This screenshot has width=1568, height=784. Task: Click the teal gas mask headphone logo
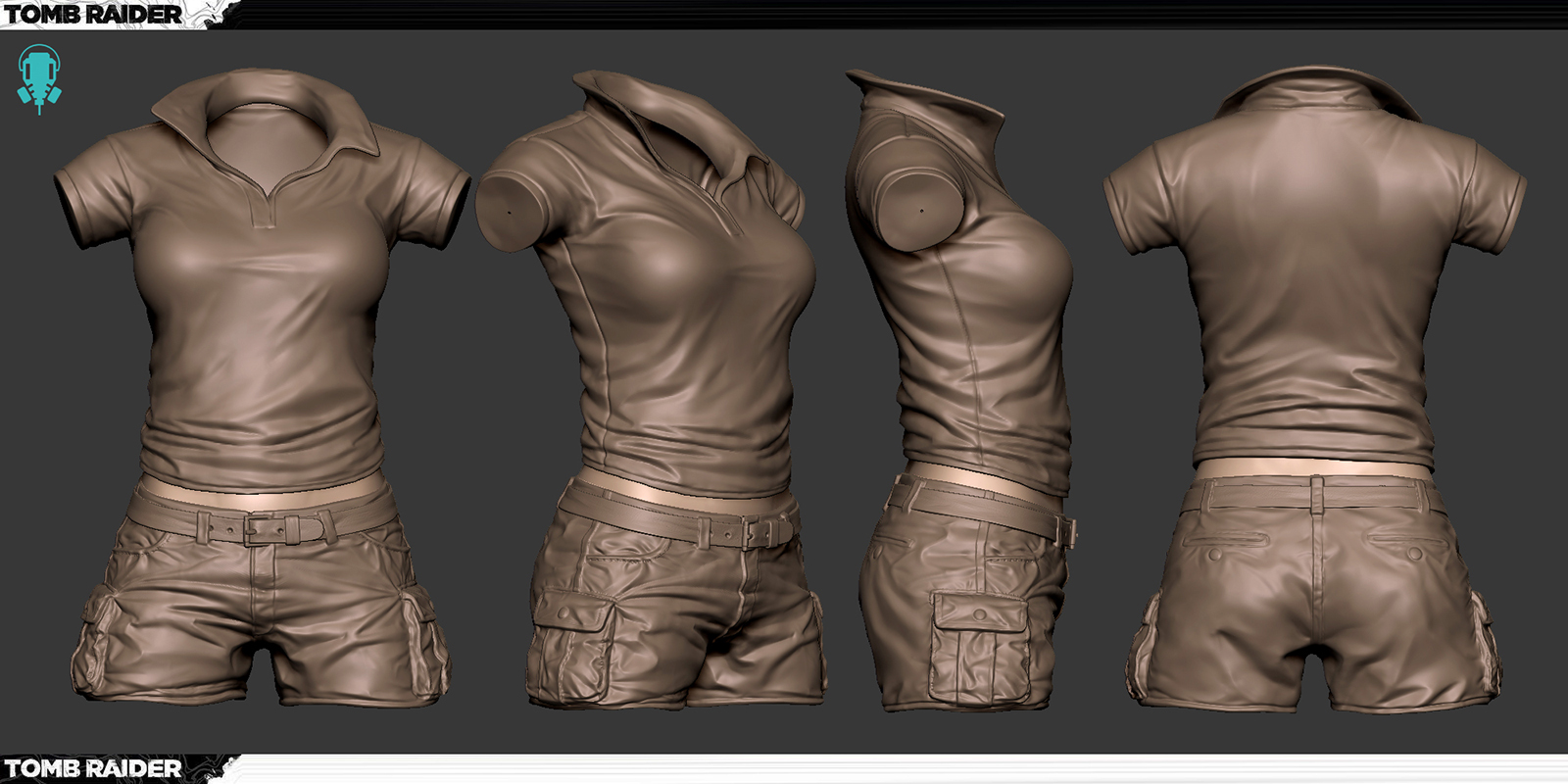click(x=39, y=80)
